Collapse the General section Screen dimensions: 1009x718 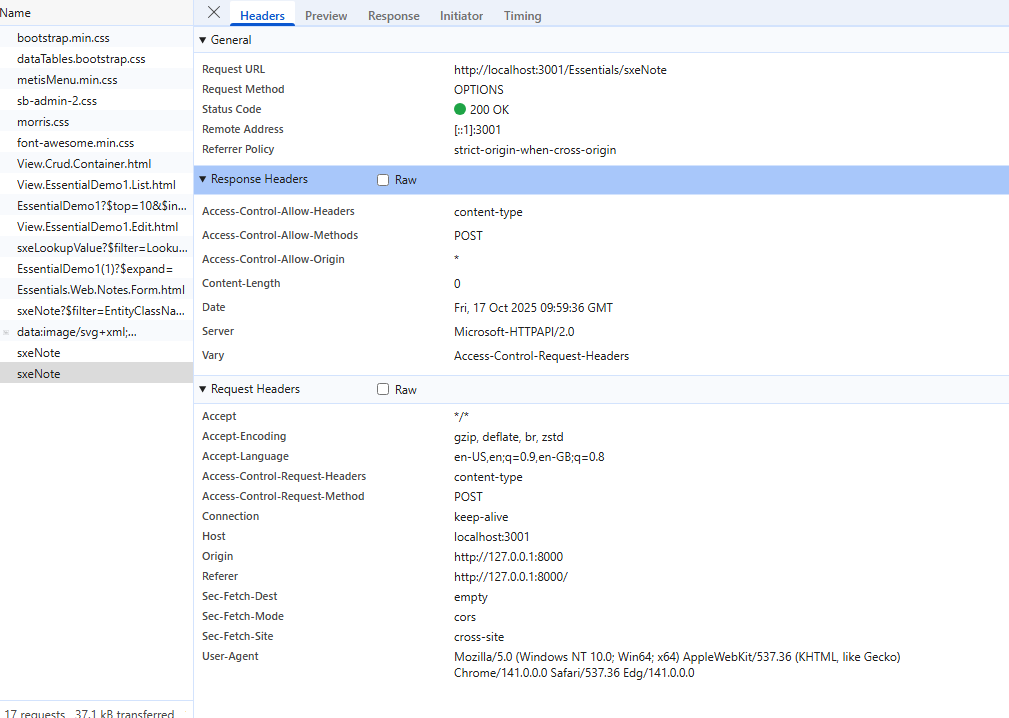(203, 40)
